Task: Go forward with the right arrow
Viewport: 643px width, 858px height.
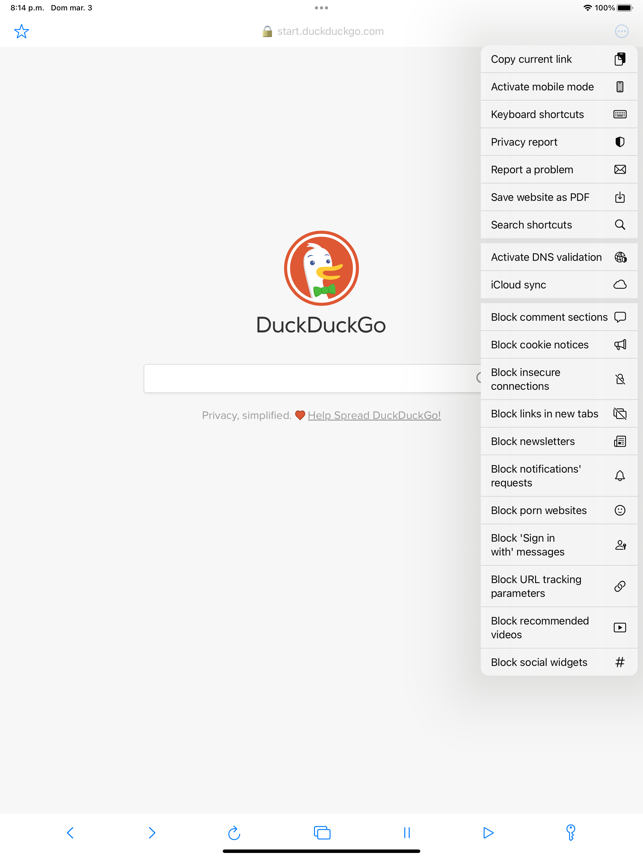Action: tap(152, 832)
